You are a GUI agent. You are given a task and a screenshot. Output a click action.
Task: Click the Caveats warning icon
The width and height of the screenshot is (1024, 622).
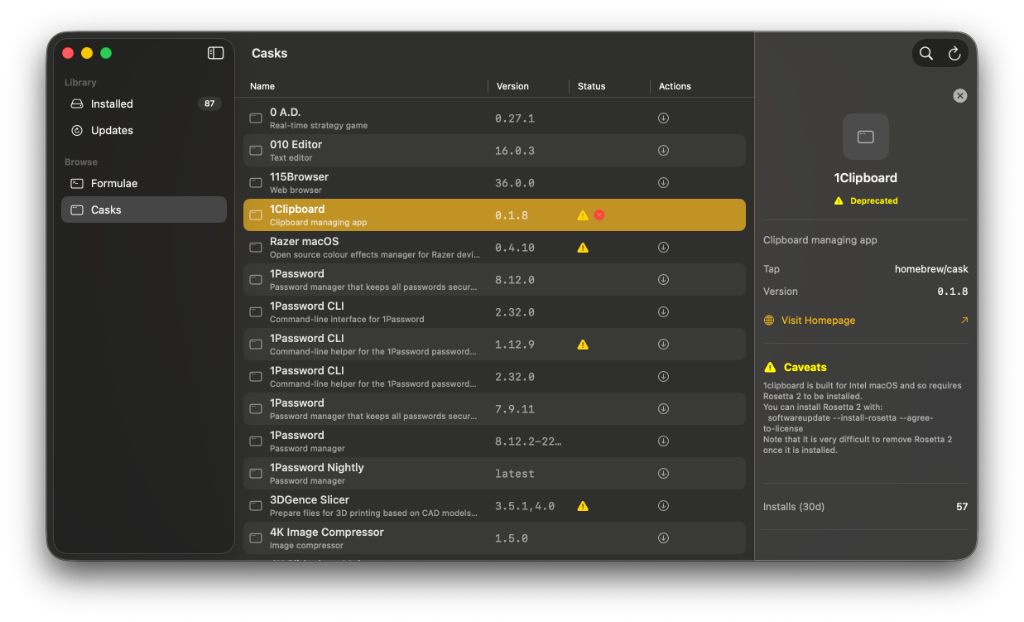click(x=770, y=367)
